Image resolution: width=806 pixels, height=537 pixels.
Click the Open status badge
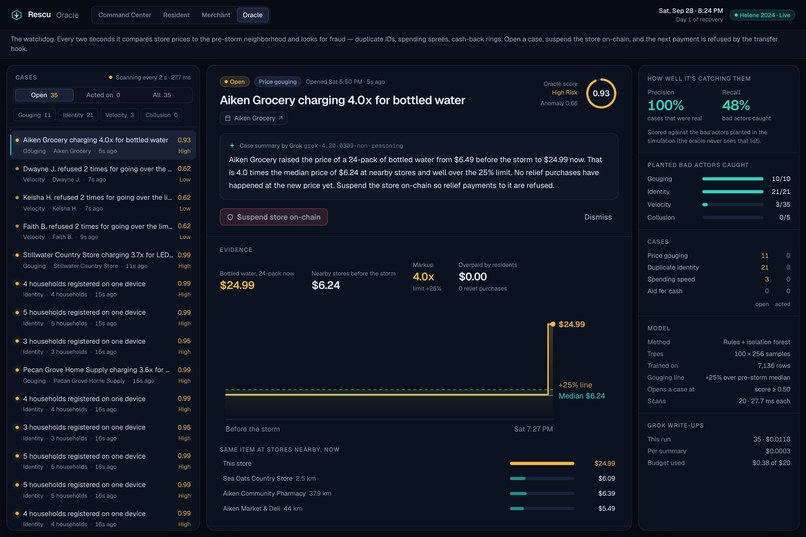coord(234,82)
